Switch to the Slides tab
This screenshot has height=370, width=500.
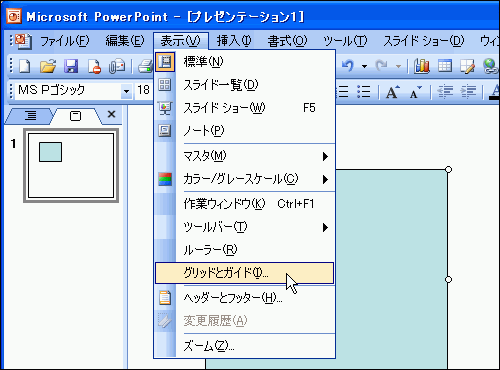click(x=75, y=116)
